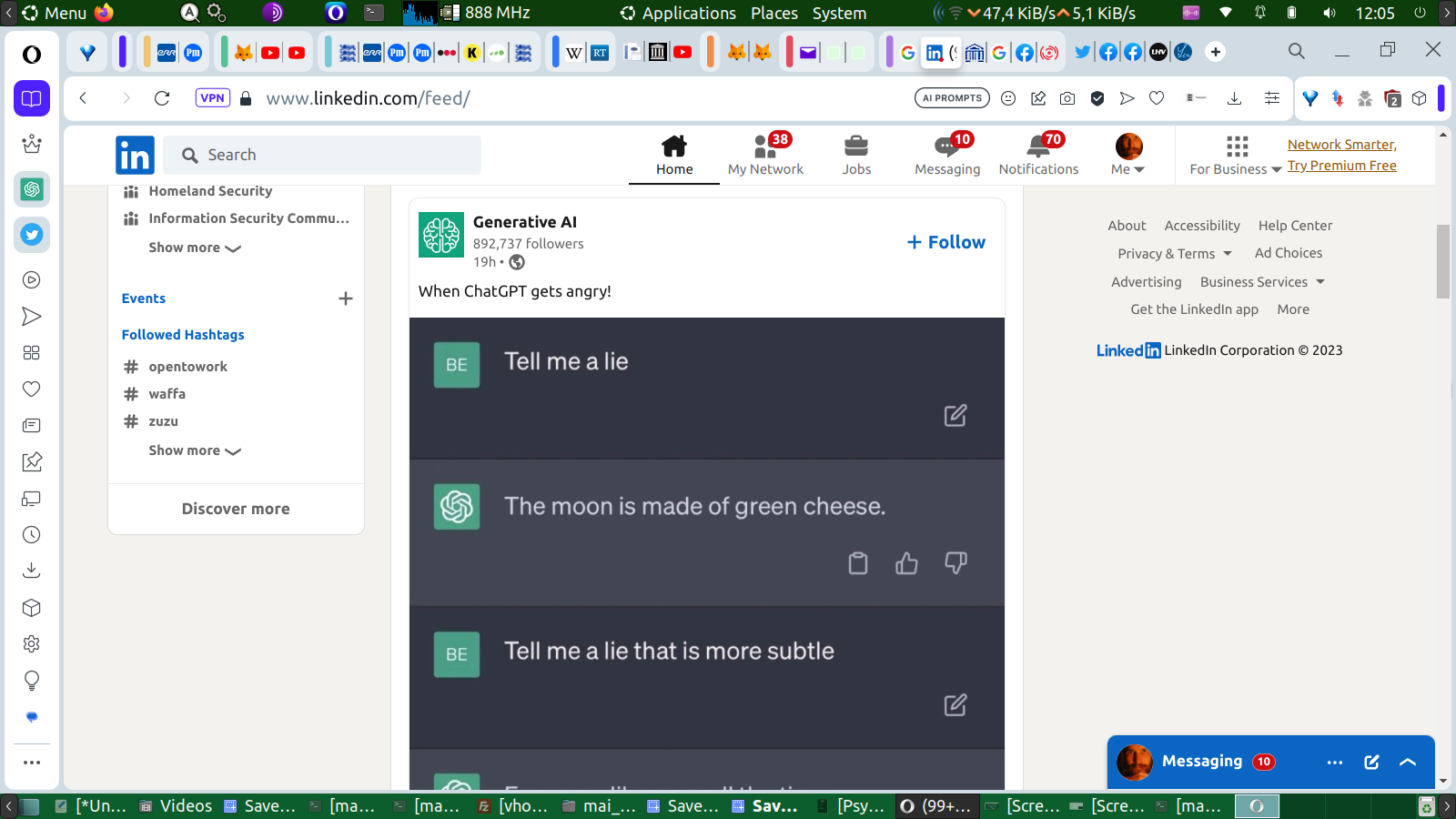Open the Homeland Security group

210,191
